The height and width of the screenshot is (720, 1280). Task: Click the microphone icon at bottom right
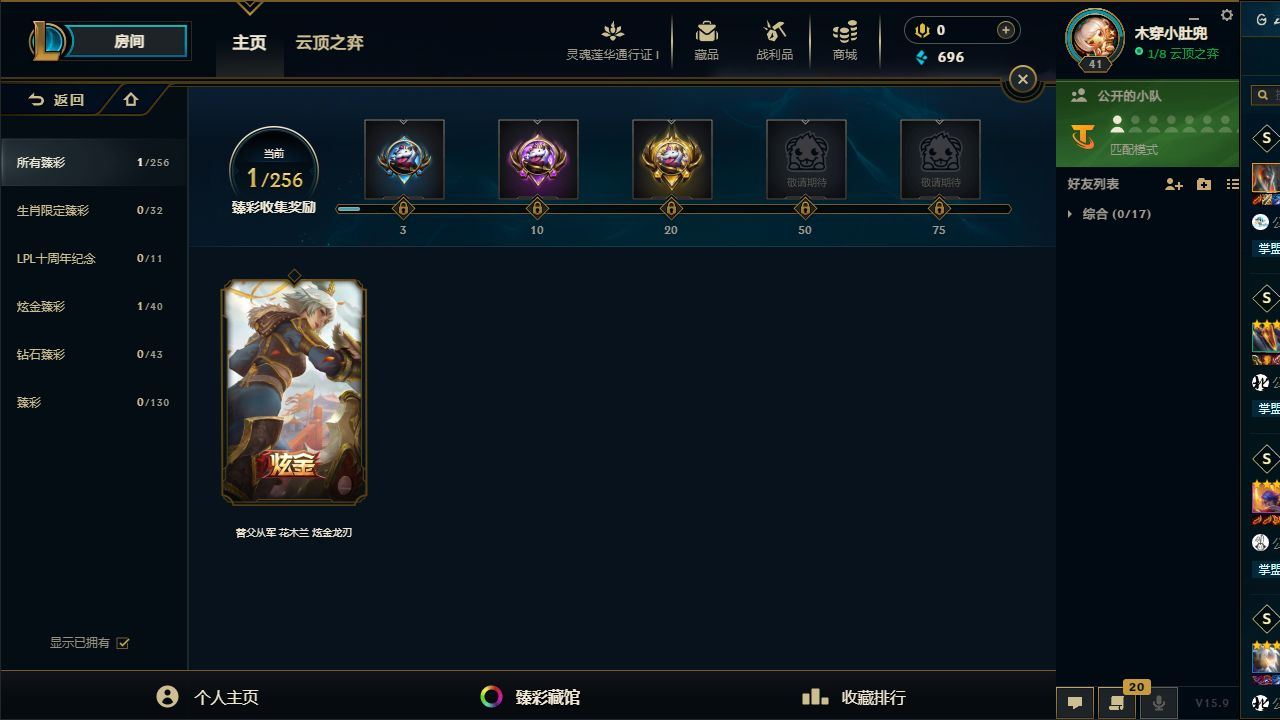[1159, 702]
